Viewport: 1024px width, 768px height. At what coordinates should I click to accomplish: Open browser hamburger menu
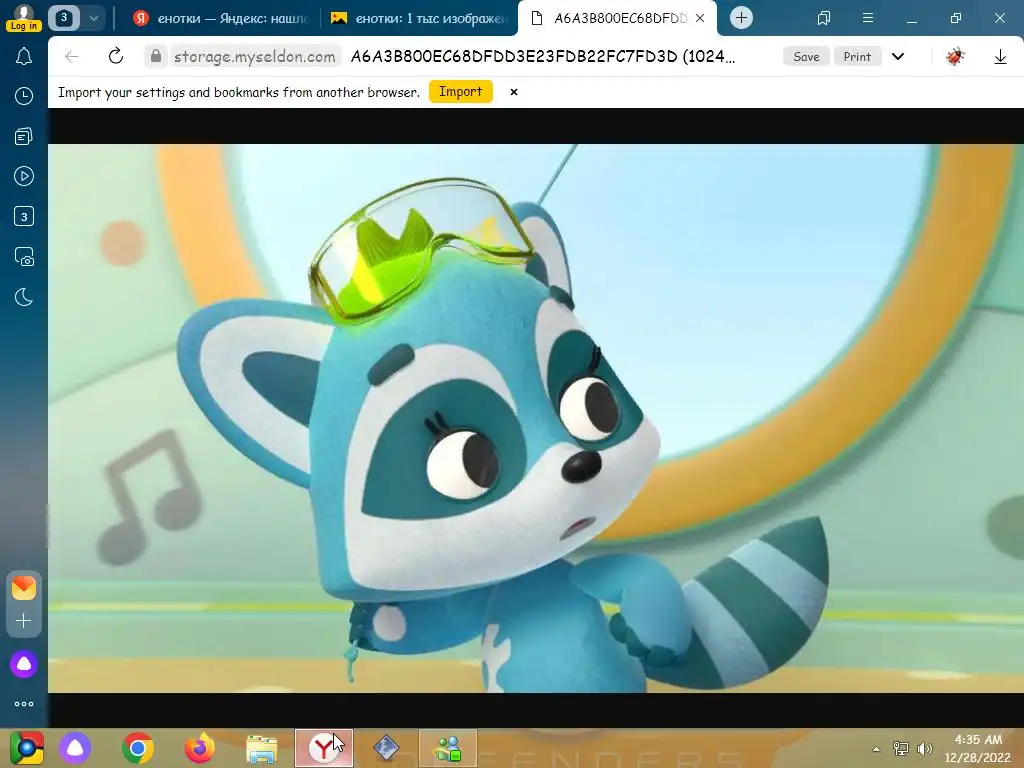[868, 18]
